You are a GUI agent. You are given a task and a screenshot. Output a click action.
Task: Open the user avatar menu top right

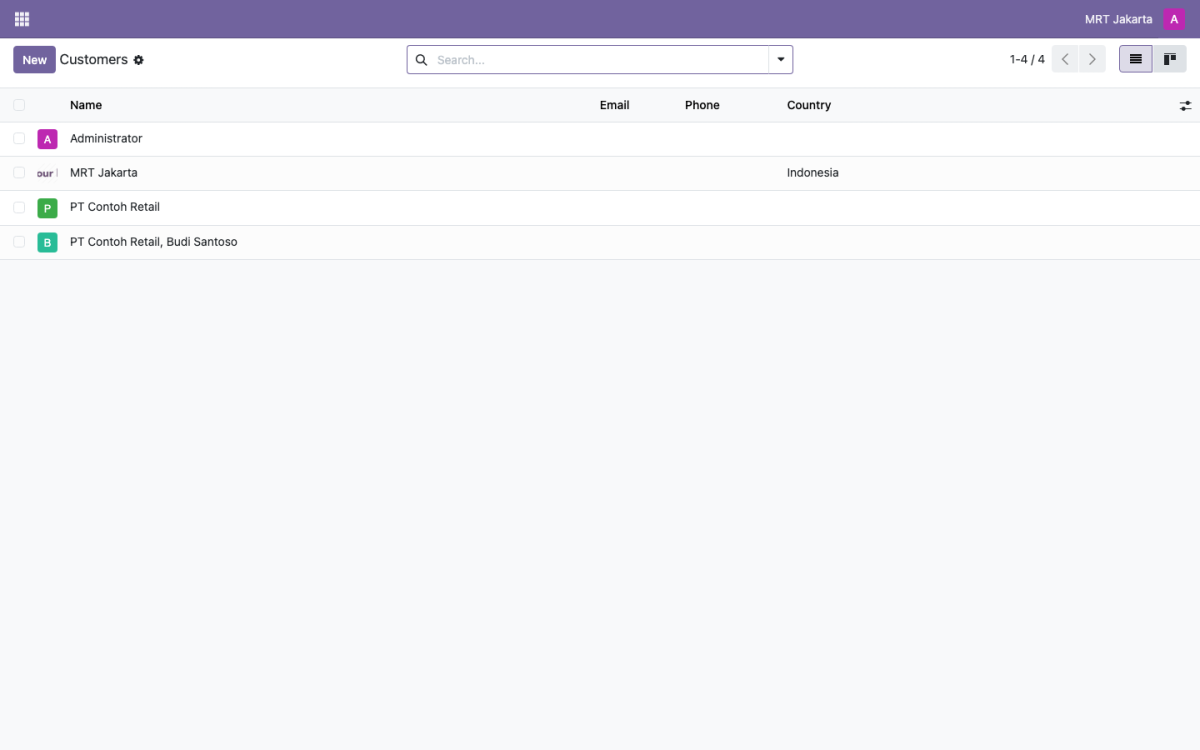pyautogui.click(x=1174, y=19)
